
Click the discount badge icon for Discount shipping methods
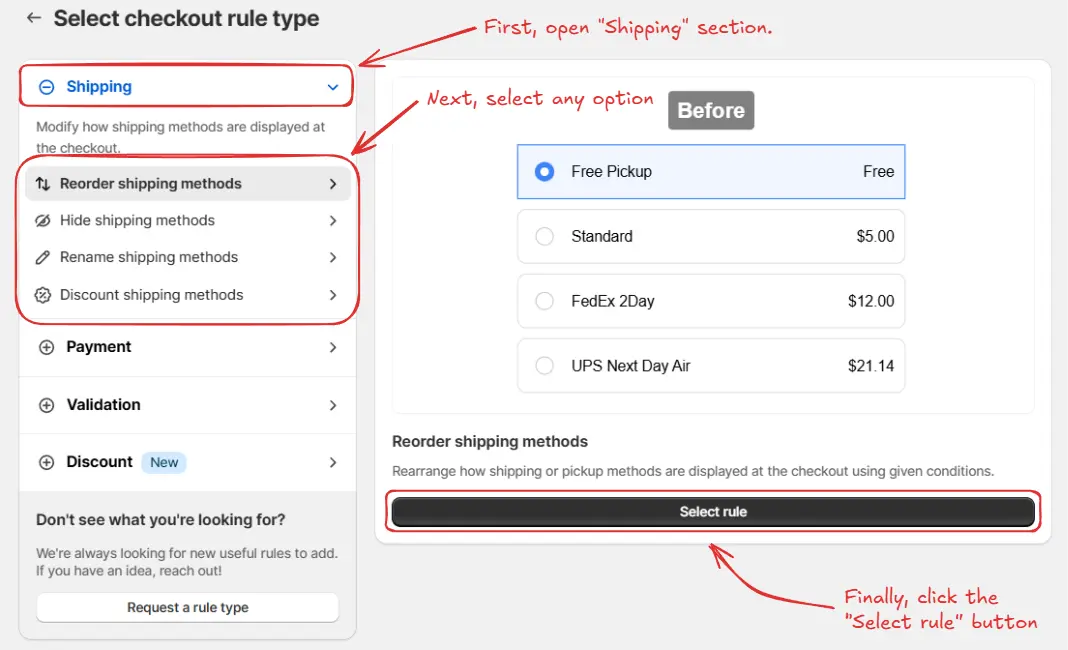pos(44,295)
